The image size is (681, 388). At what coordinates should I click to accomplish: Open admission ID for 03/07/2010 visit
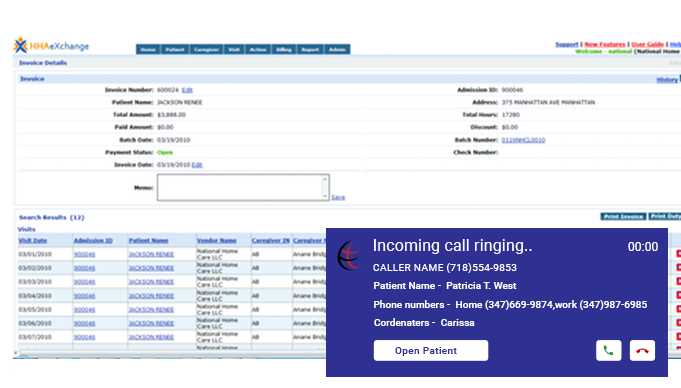84,337
